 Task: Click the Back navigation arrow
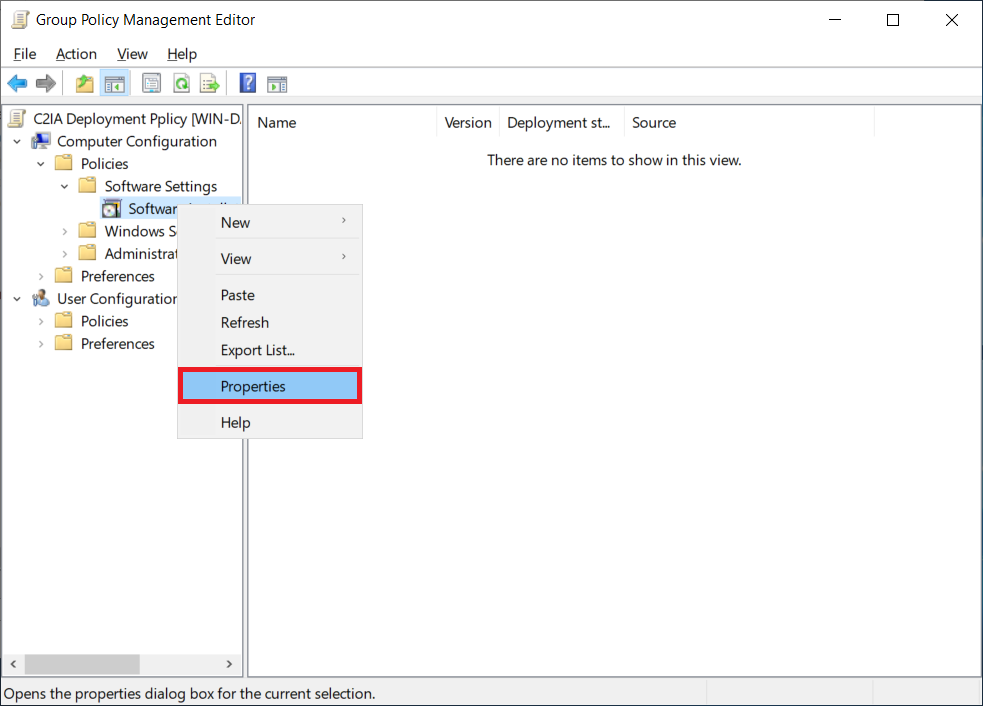click(17, 83)
